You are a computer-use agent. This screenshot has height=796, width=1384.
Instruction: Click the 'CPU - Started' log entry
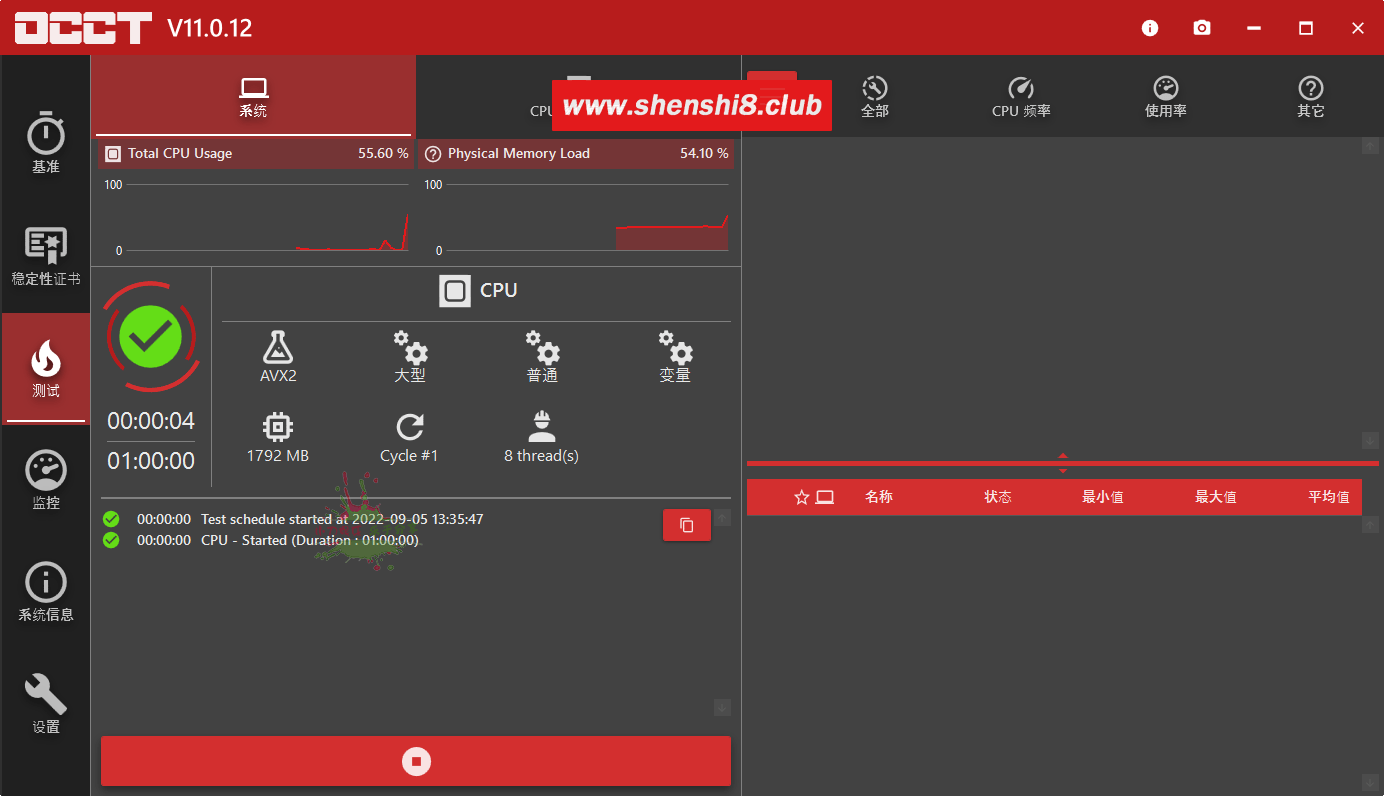coord(310,541)
